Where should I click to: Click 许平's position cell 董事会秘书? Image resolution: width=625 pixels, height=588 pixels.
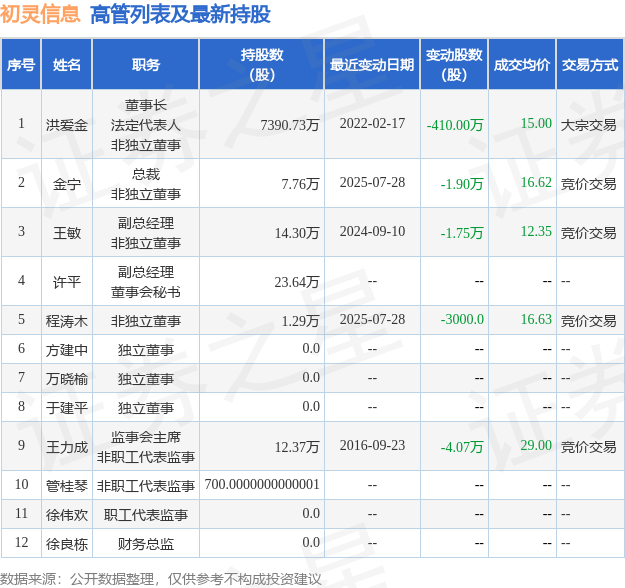(x=146, y=292)
